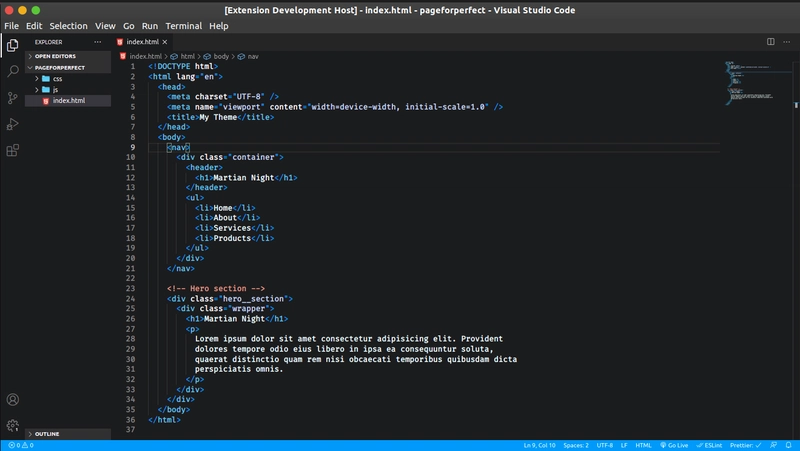Open the Selection menu
This screenshot has height=451, width=800.
coord(68,26)
